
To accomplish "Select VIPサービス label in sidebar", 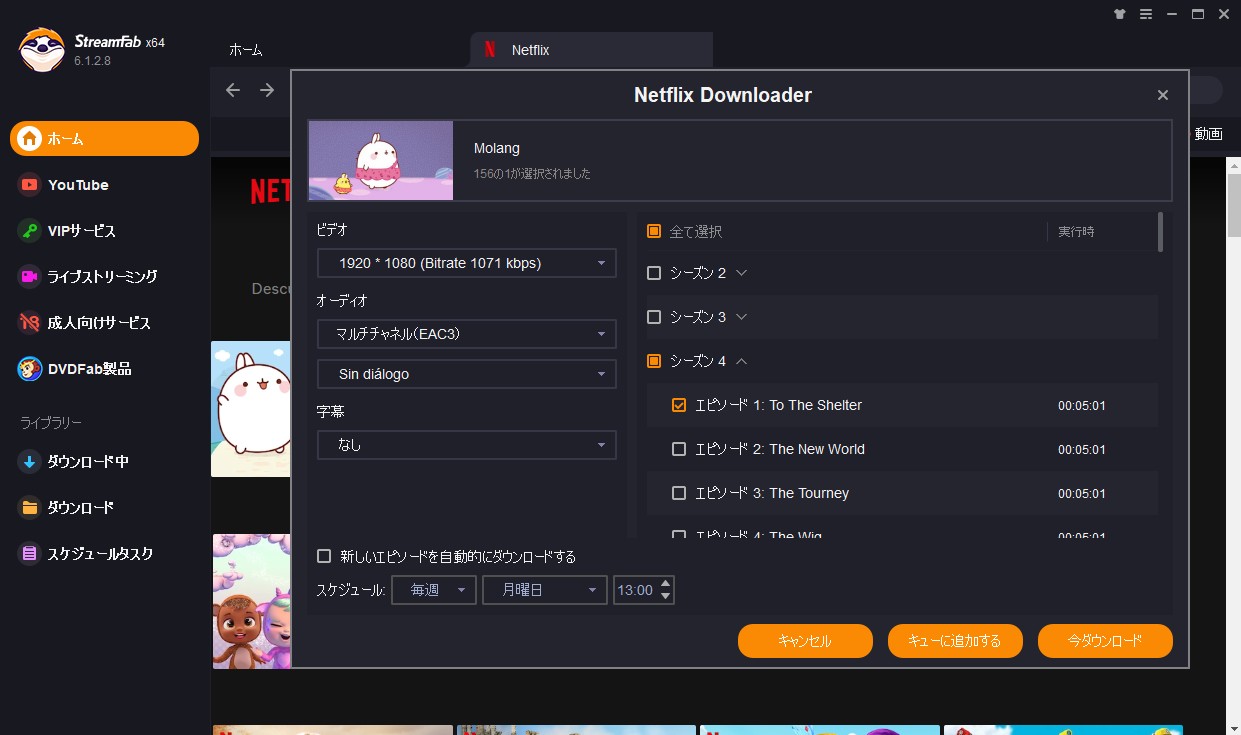I will tap(82, 231).
